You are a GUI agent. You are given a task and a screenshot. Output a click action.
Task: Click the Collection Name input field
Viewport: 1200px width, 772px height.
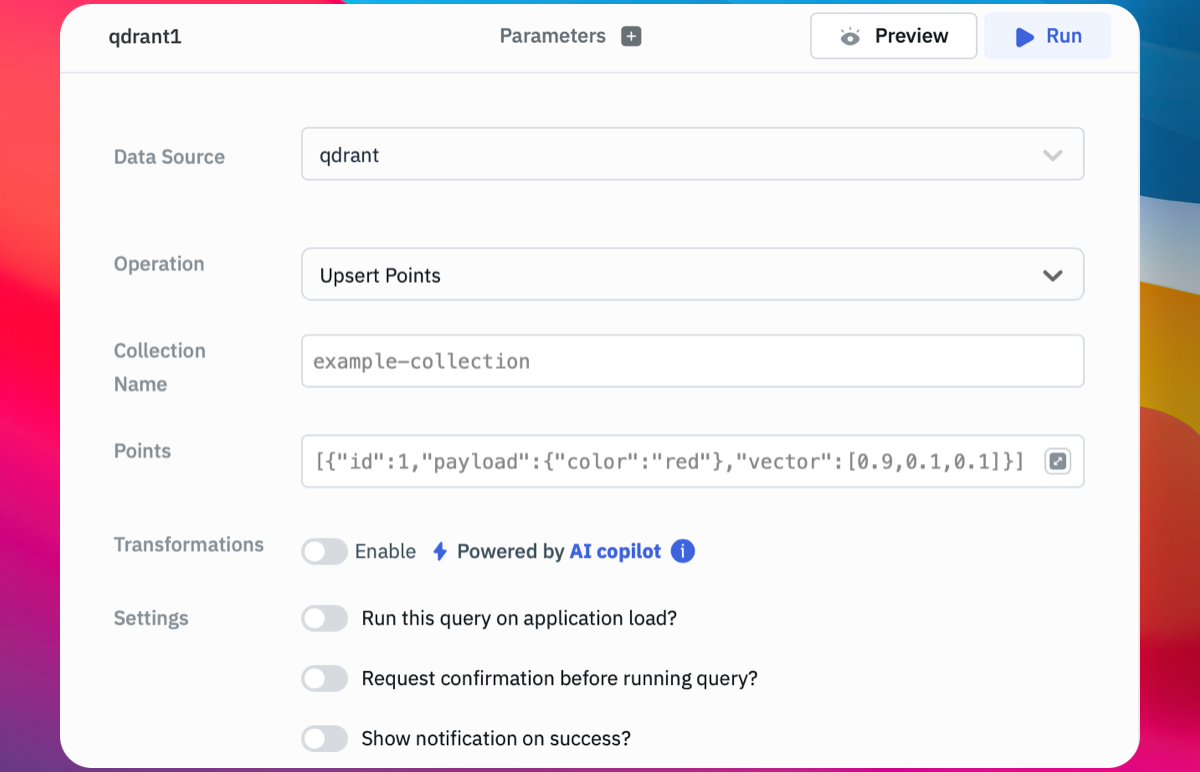click(692, 361)
